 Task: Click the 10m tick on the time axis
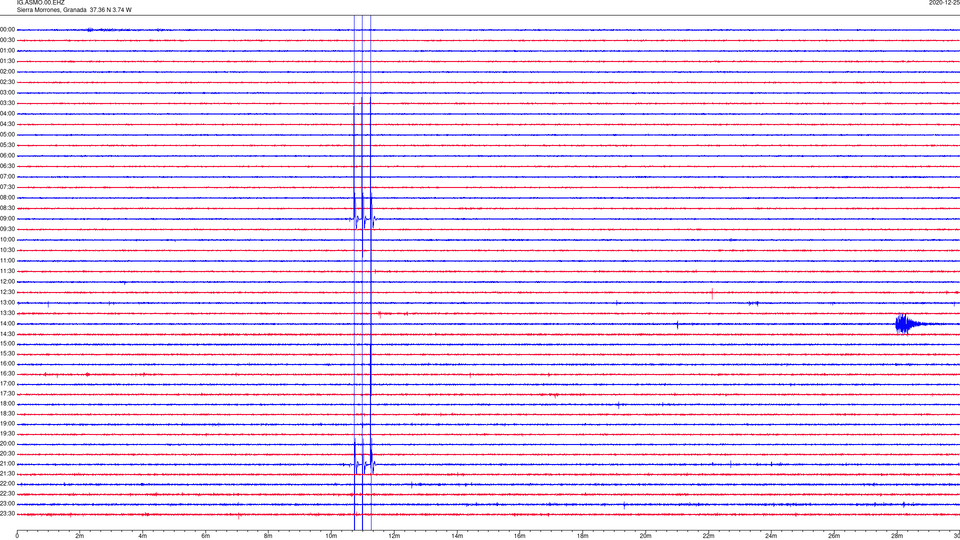click(331, 536)
